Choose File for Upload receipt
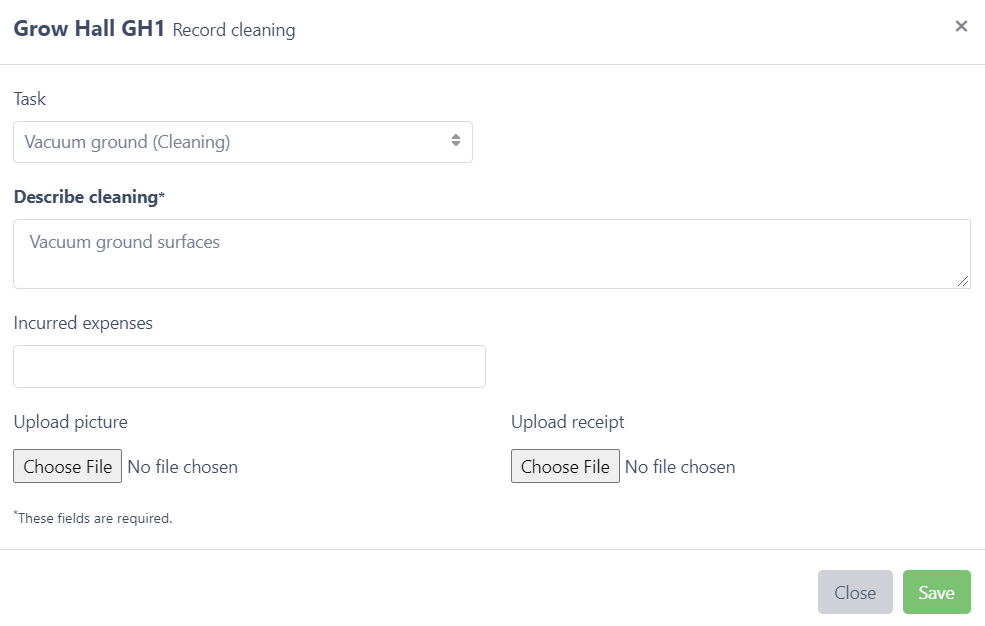This screenshot has height=626, width=985. click(x=565, y=467)
